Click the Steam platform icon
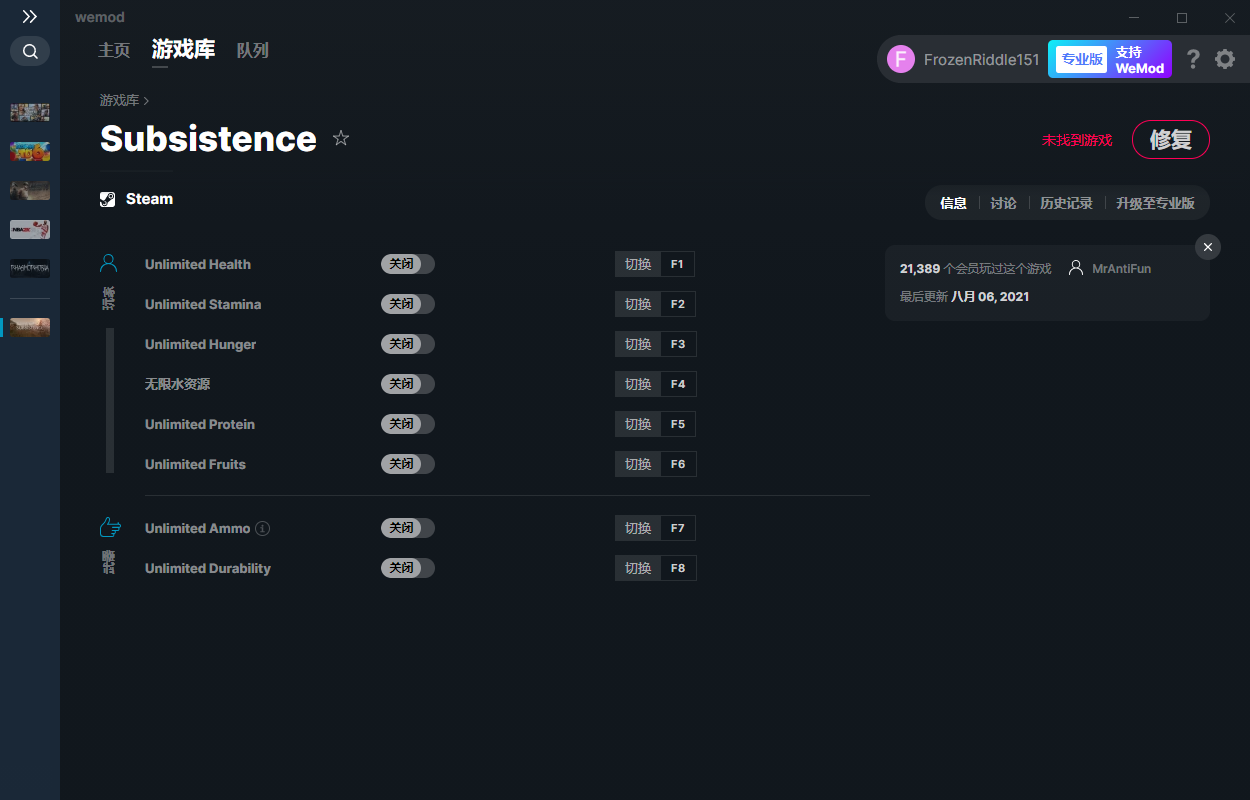Viewport: 1250px width, 800px height. (x=108, y=199)
